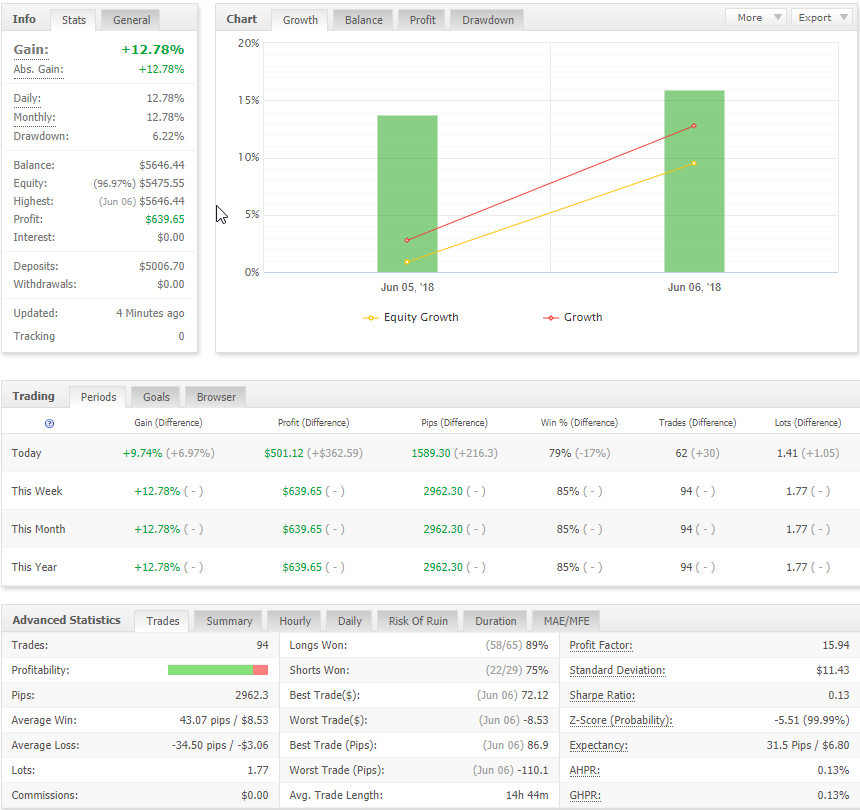This screenshot has width=860, height=810.
Task: Click the Pips (Difference) column header
Action: pos(454,423)
